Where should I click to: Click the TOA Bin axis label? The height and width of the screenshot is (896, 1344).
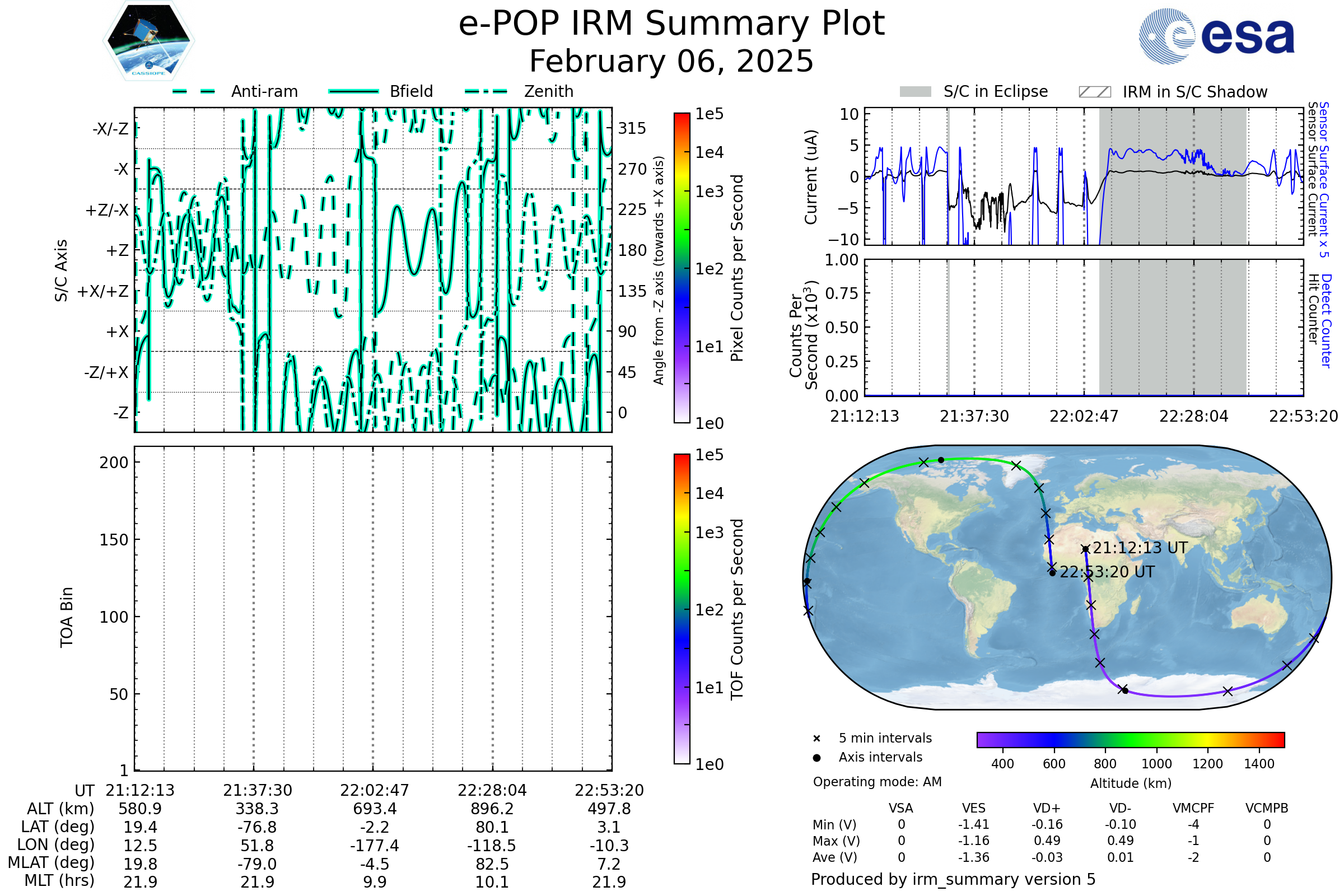pyautogui.click(x=67, y=617)
